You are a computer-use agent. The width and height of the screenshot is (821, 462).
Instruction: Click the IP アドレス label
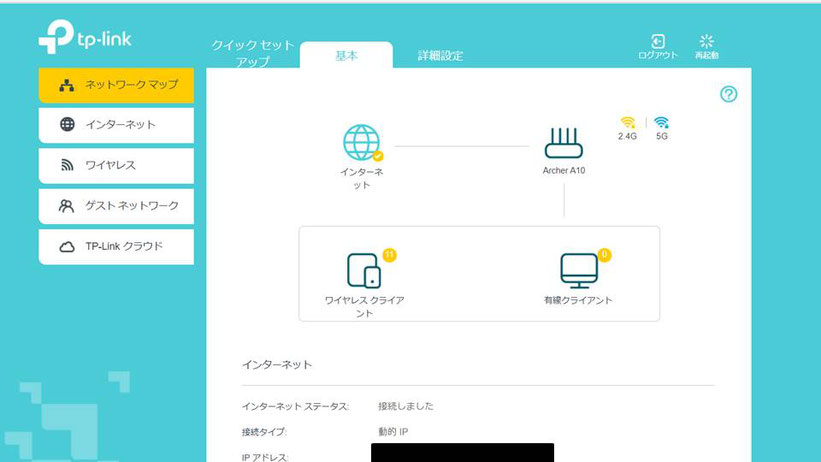265,457
